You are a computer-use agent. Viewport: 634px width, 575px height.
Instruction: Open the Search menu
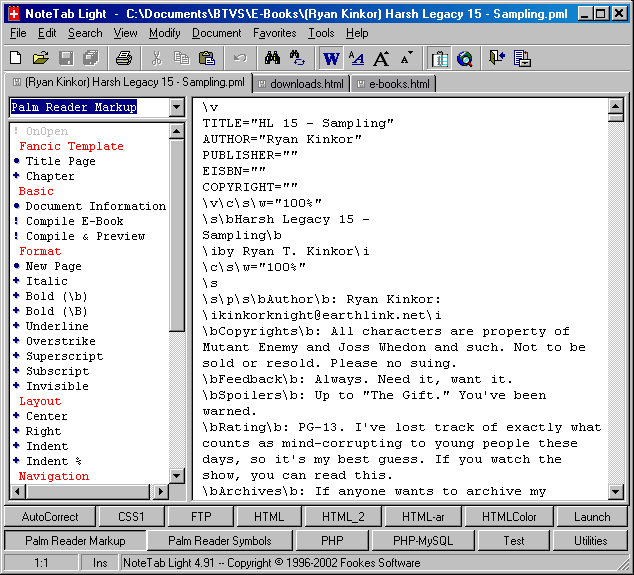[85, 33]
